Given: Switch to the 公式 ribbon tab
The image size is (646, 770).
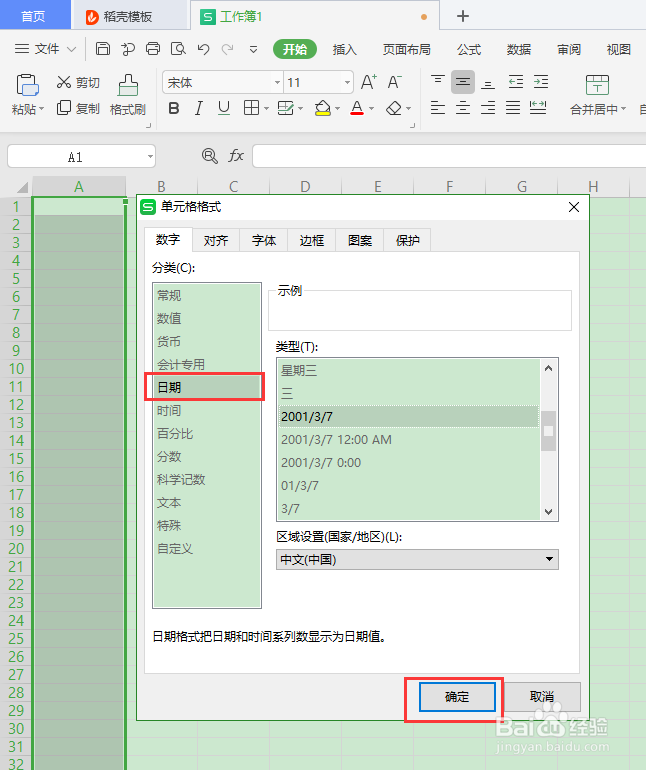Looking at the screenshot, I should click(x=469, y=49).
